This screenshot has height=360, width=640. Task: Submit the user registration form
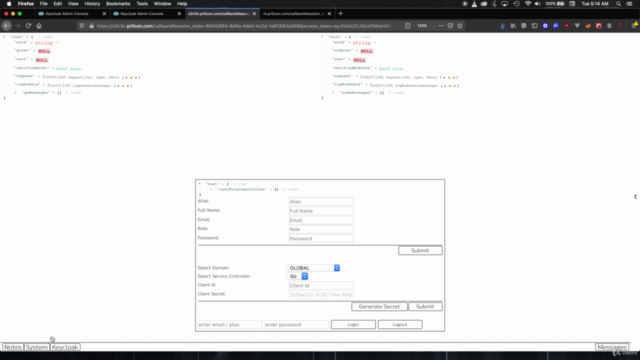tap(420, 250)
